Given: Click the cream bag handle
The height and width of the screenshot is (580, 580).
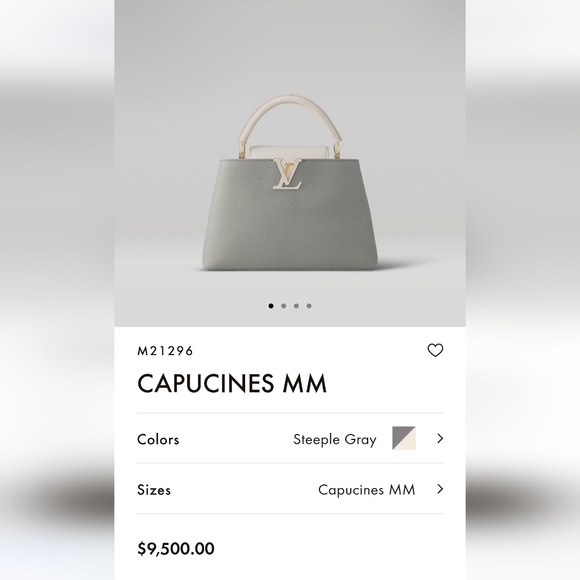Looking at the screenshot, I should (x=290, y=118).
